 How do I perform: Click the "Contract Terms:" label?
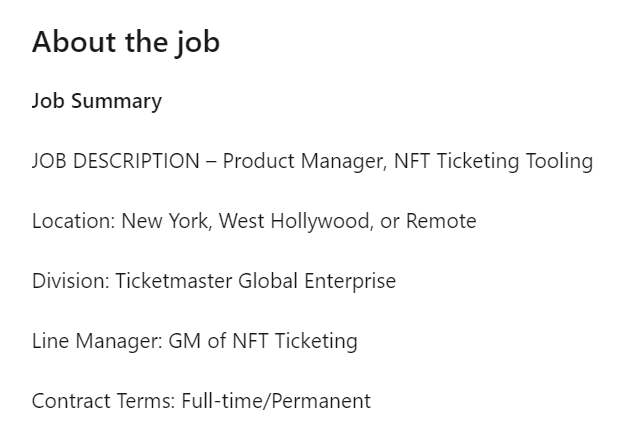pos(103,401)
